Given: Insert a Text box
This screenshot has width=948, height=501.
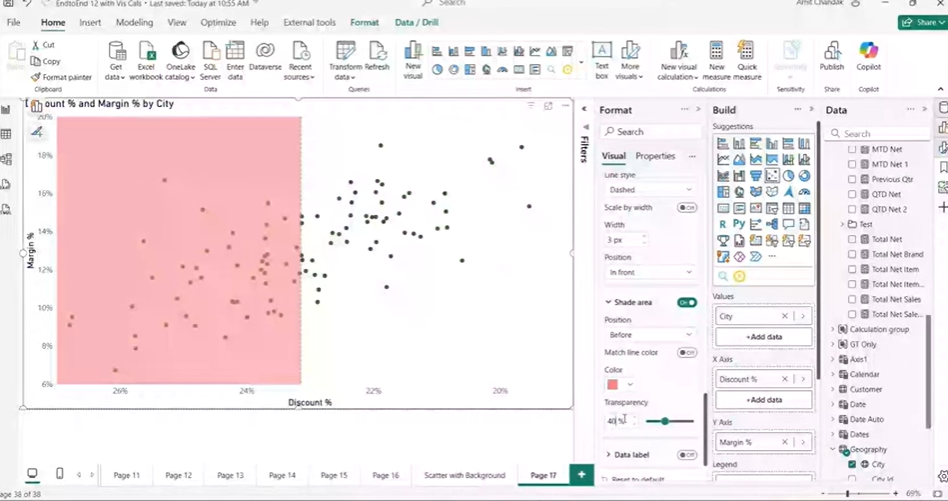Looking at the screenshot, I should click(602, 61).
